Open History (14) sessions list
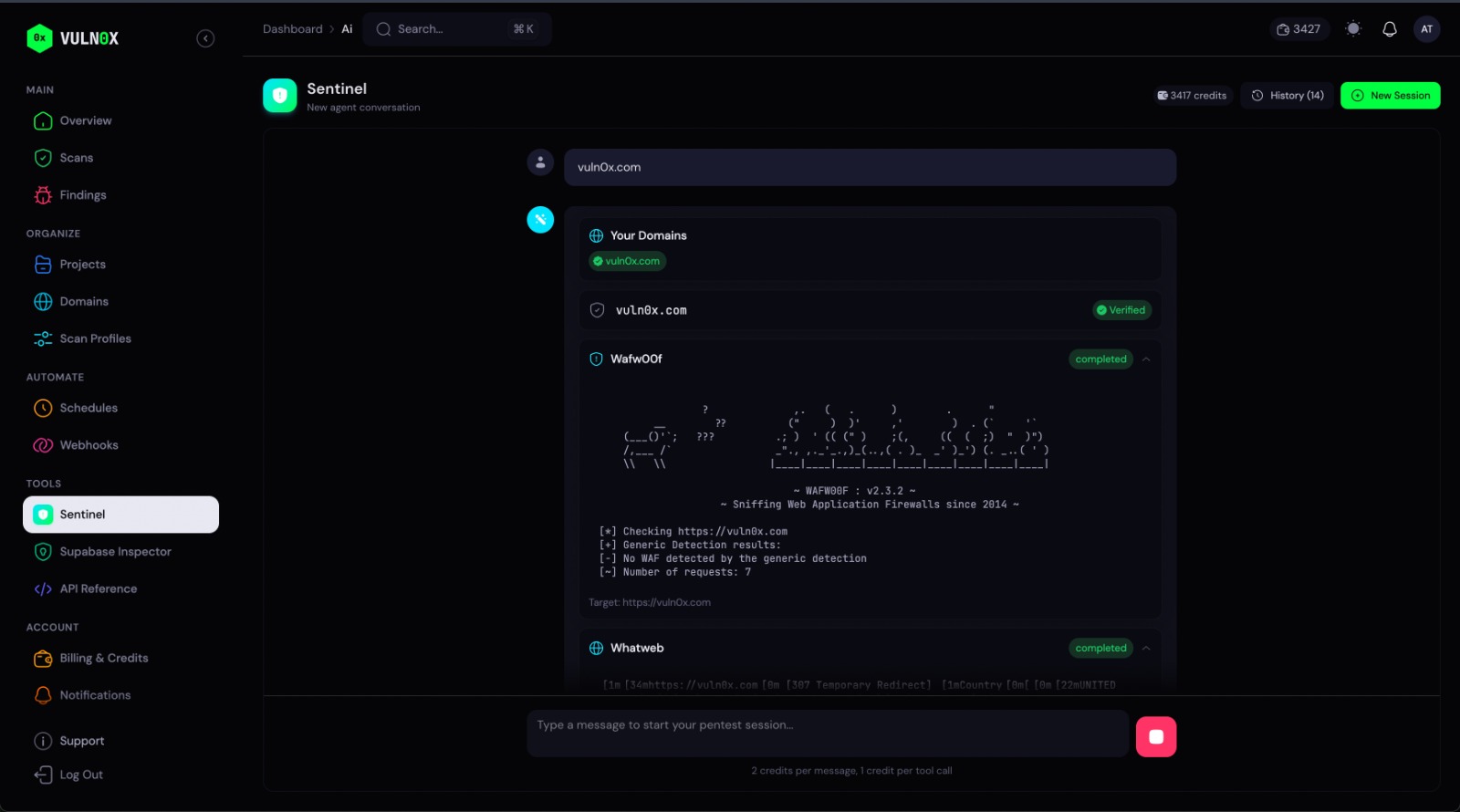The image size is (1460, 812). 1288,96
